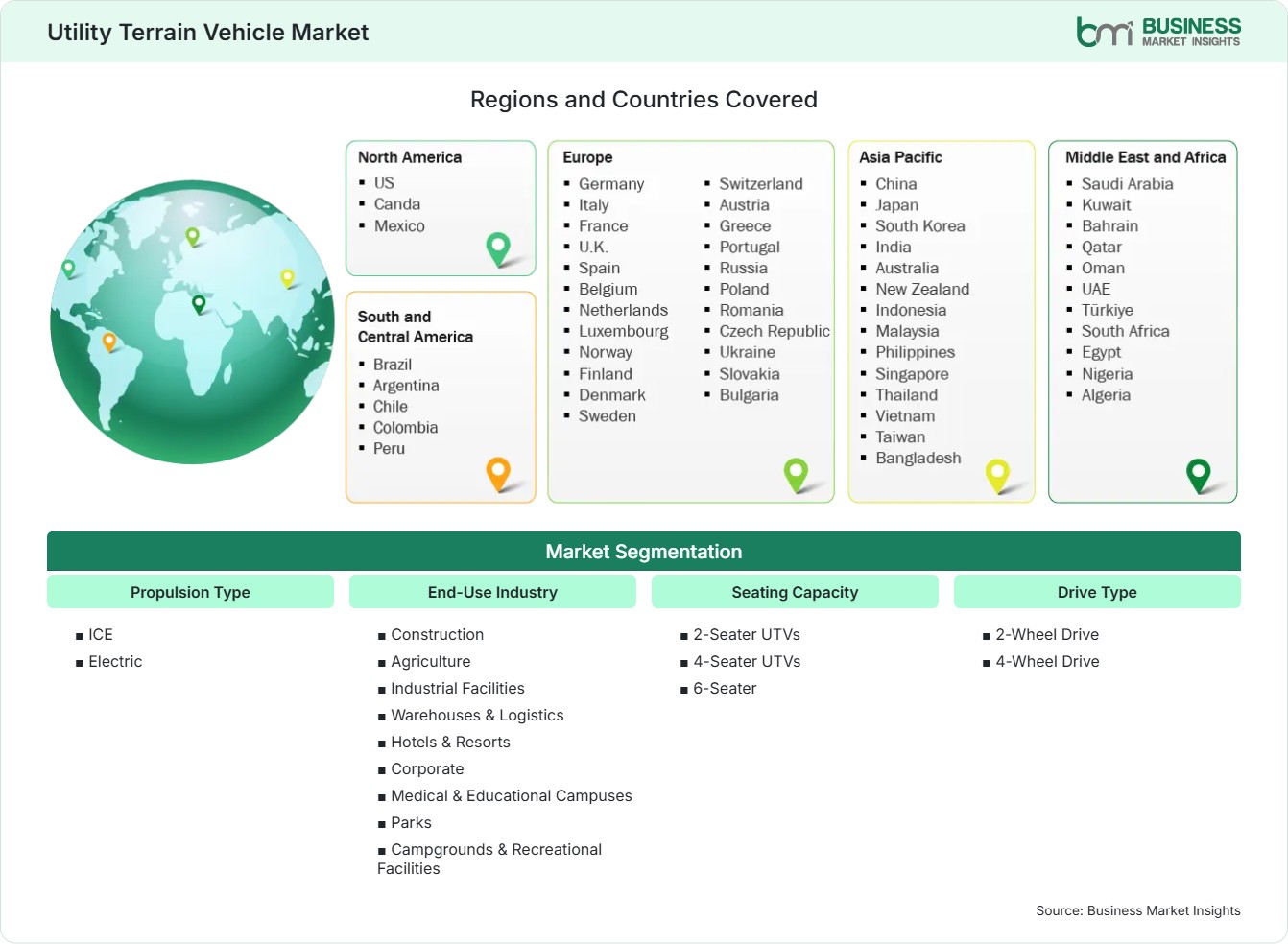Click the Bangladesh entry
The width and height of the screenshot is (1288, 944).
[918, 459]
